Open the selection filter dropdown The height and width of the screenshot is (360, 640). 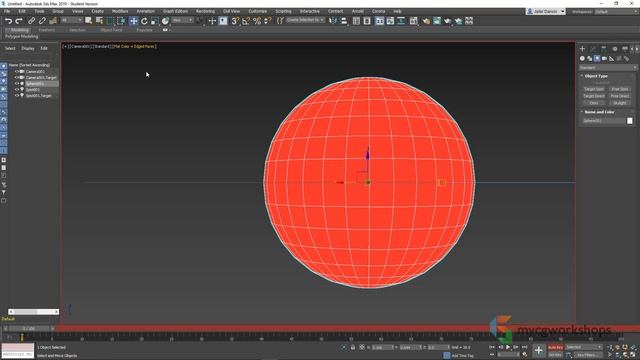coord(71,20)
